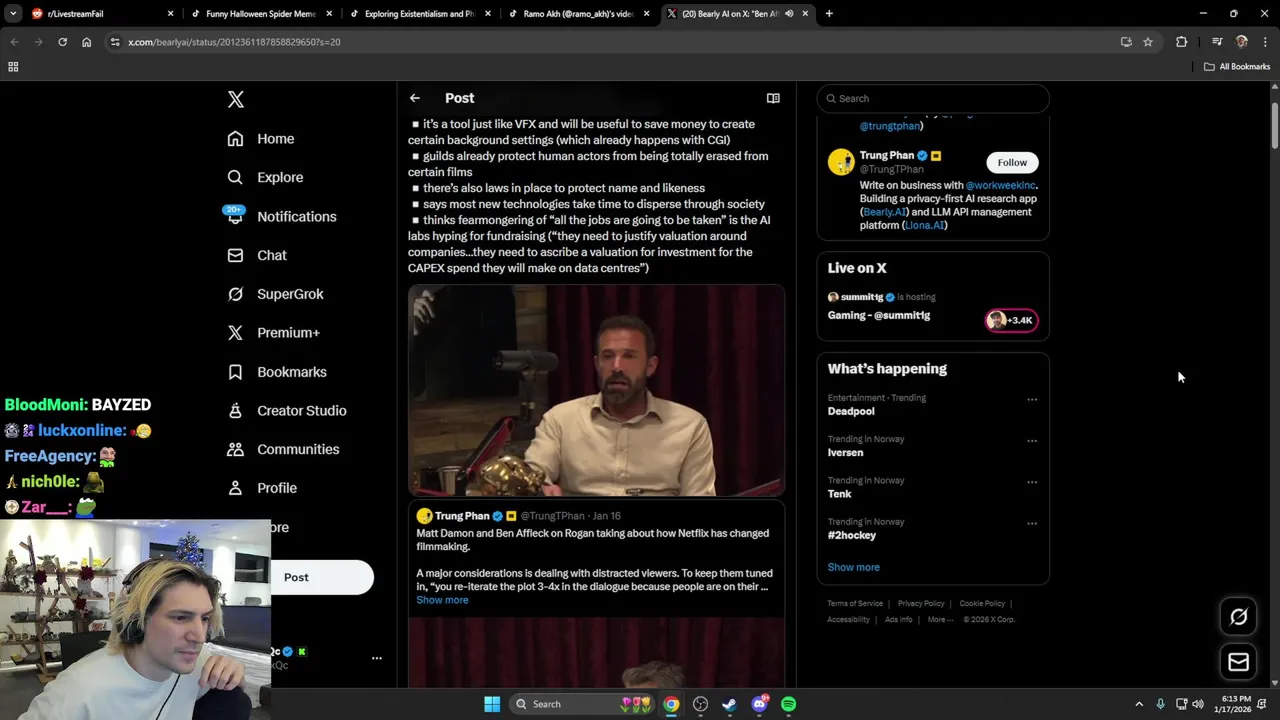Open the floating Grok button
Screen dimensions: 1280x720
click(1238, 617)
